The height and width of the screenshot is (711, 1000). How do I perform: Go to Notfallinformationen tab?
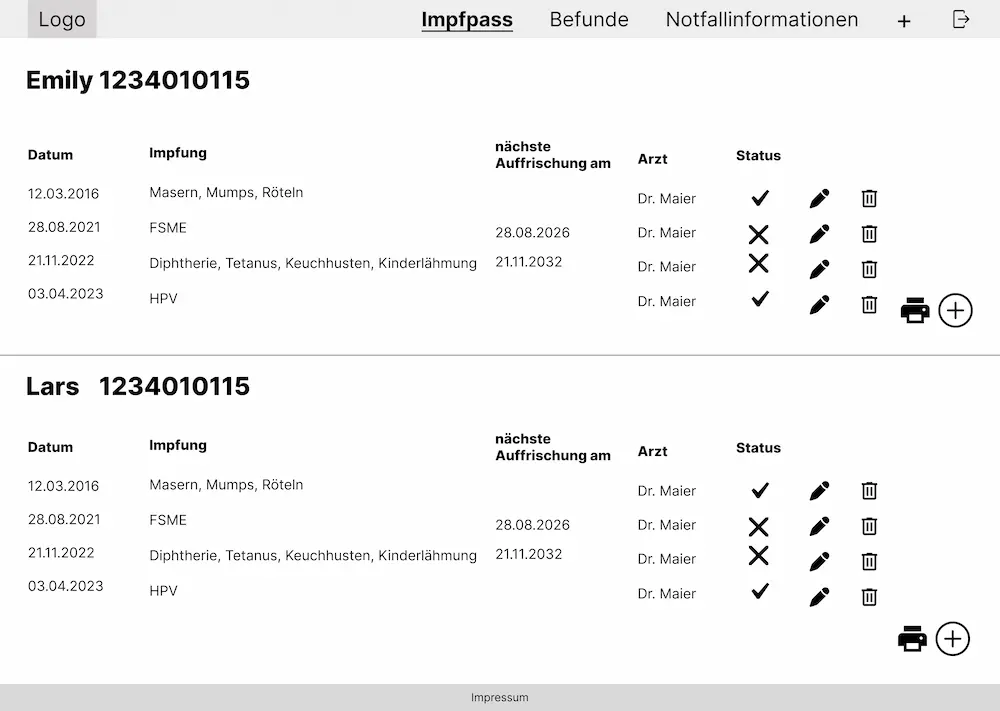tap(762, 20)
